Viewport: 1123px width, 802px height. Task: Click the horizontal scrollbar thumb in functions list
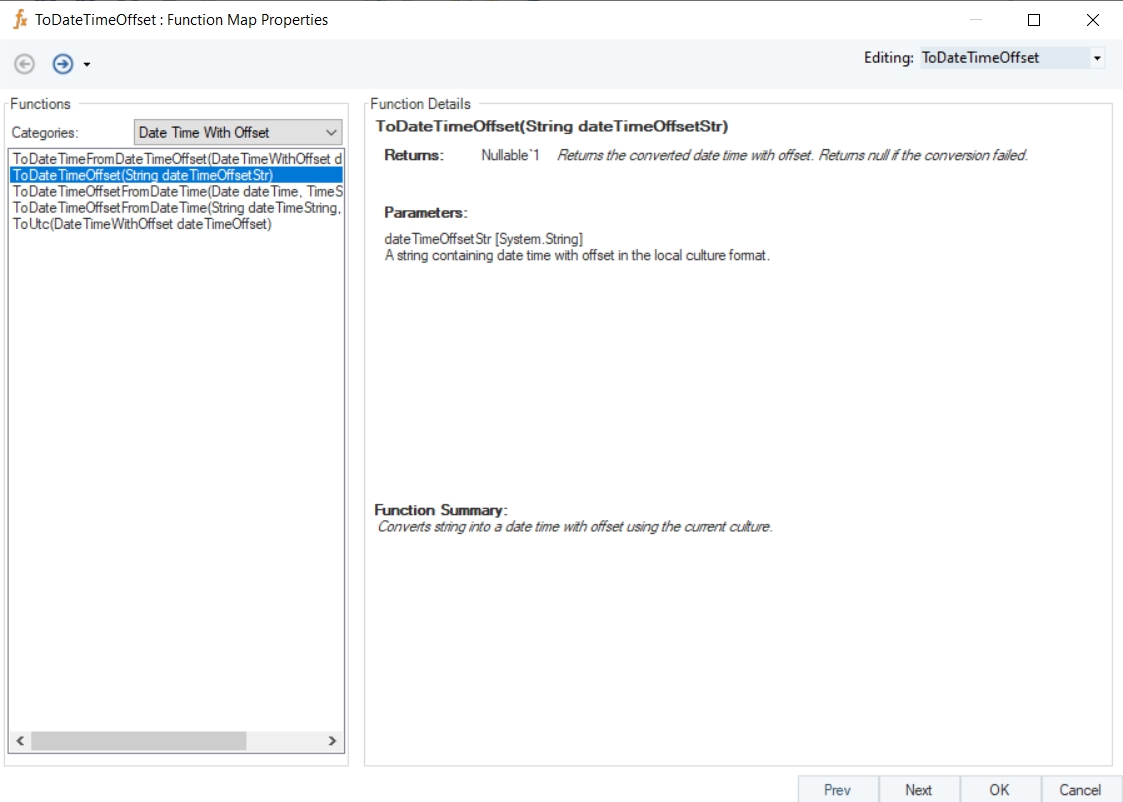pos(138,740)
